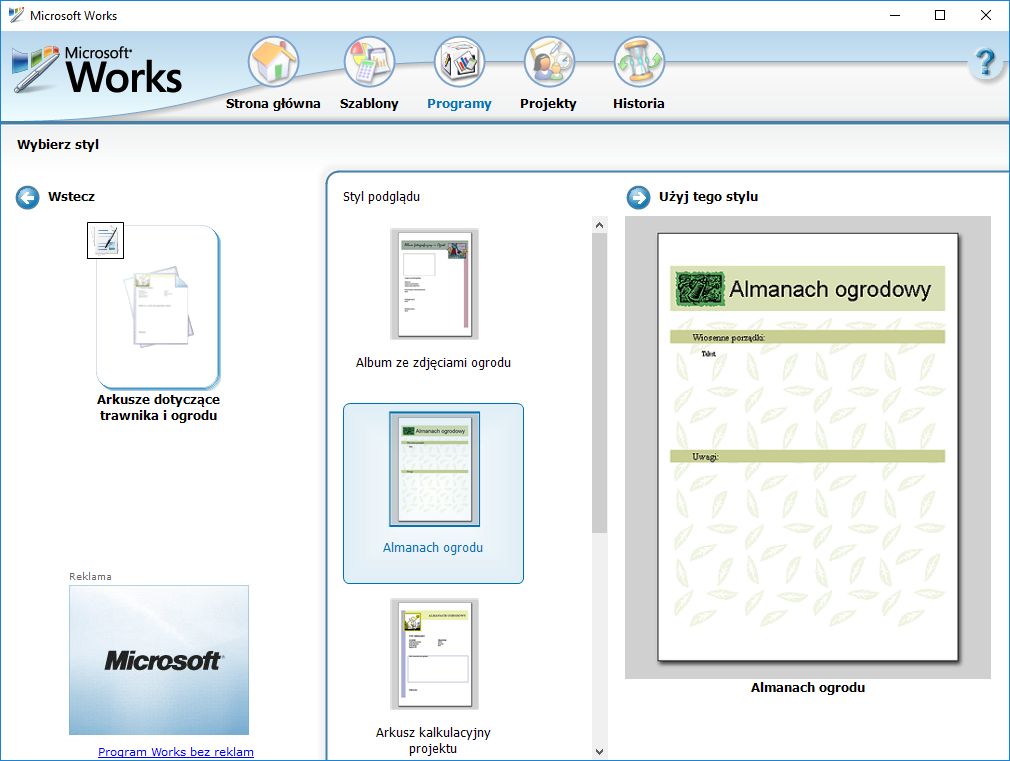Viewport: 1010px width, 761px height.
Task: Switch to the Projekty tab
Action: 548,103
